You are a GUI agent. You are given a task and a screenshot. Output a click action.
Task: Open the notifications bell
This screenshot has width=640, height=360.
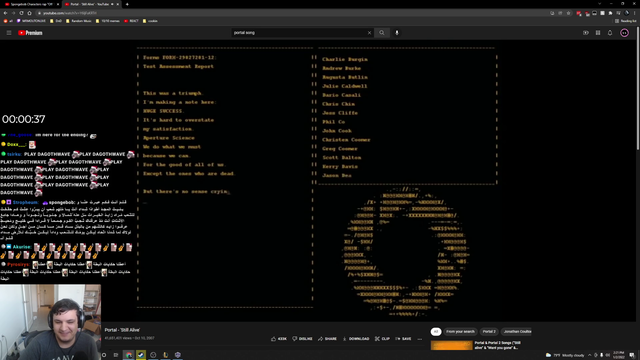click(x=610, y=33)
